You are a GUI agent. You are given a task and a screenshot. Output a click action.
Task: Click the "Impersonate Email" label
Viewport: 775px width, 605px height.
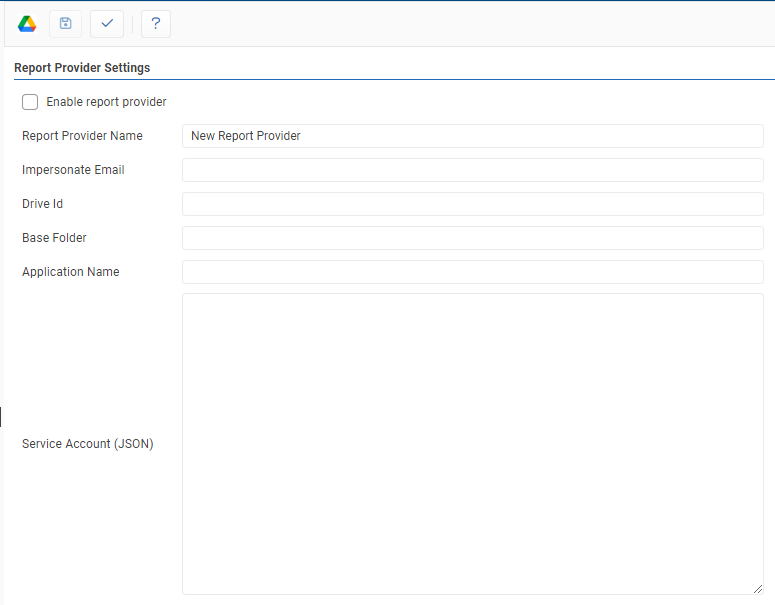[73, 170]
